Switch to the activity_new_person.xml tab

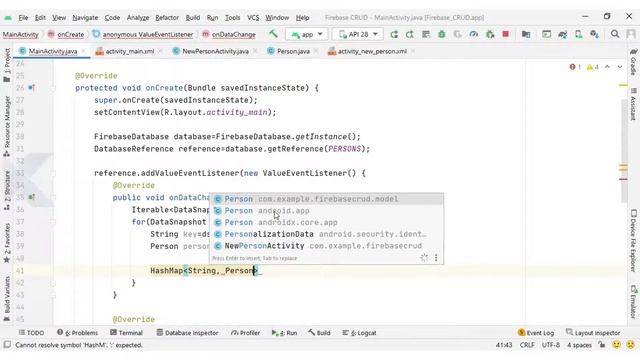click(x=372, y=51)
